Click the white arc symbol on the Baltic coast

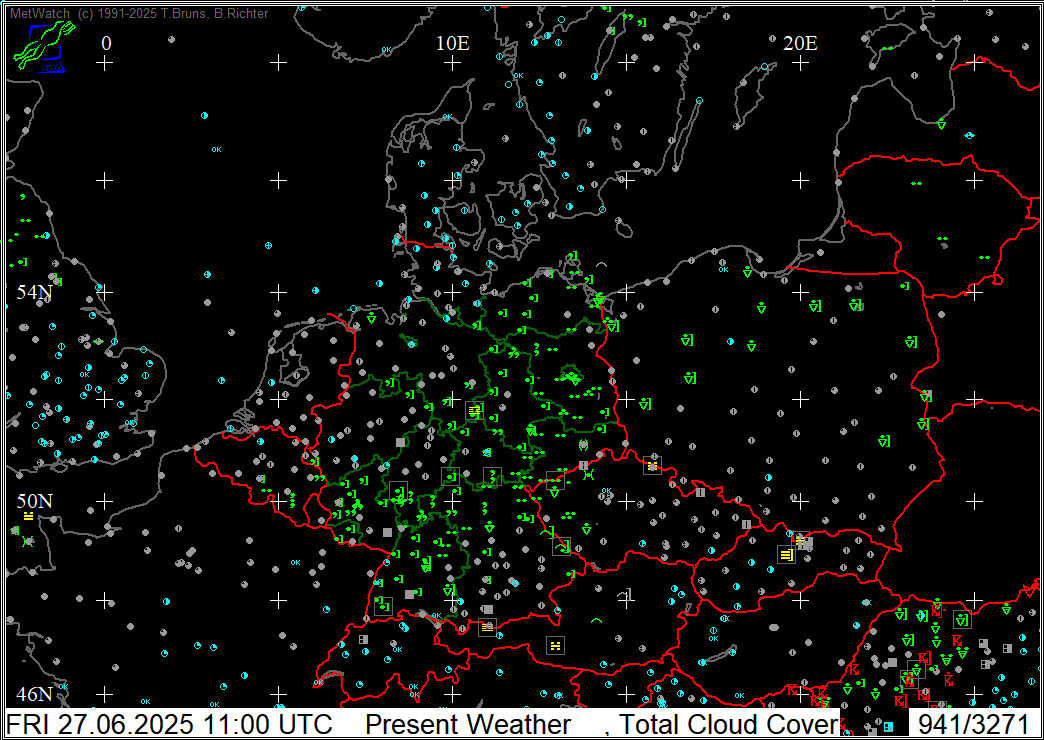pyautogui.click(x=601, y=264)
